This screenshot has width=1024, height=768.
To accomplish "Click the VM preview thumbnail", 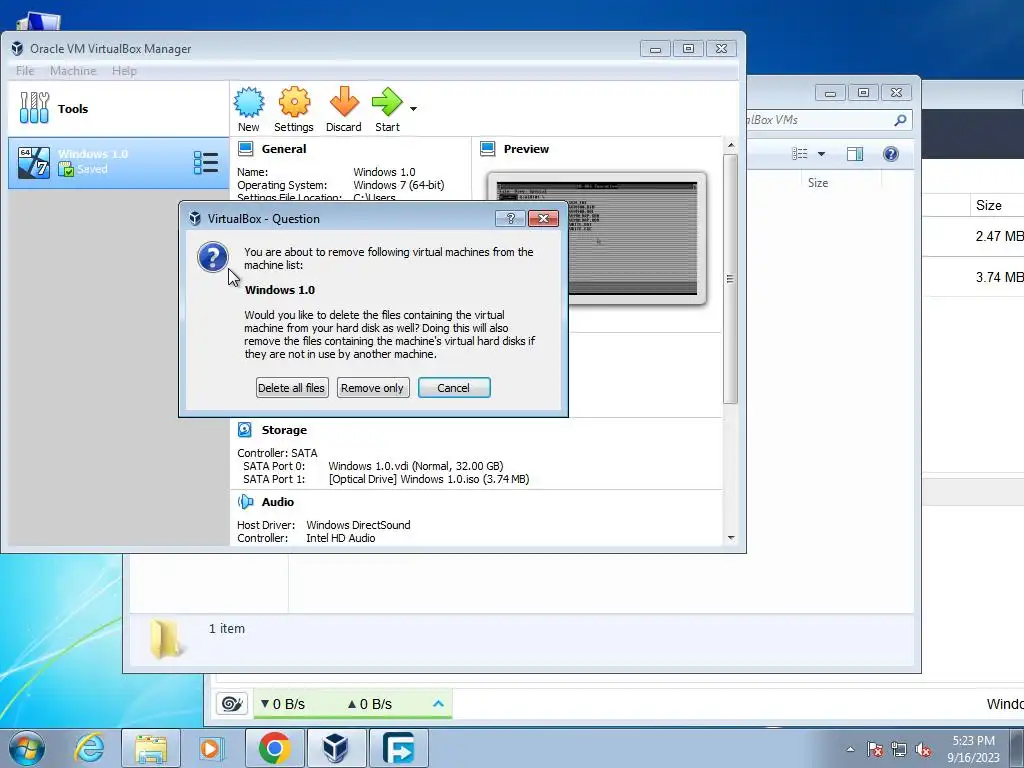I will (x=596, y=238).
